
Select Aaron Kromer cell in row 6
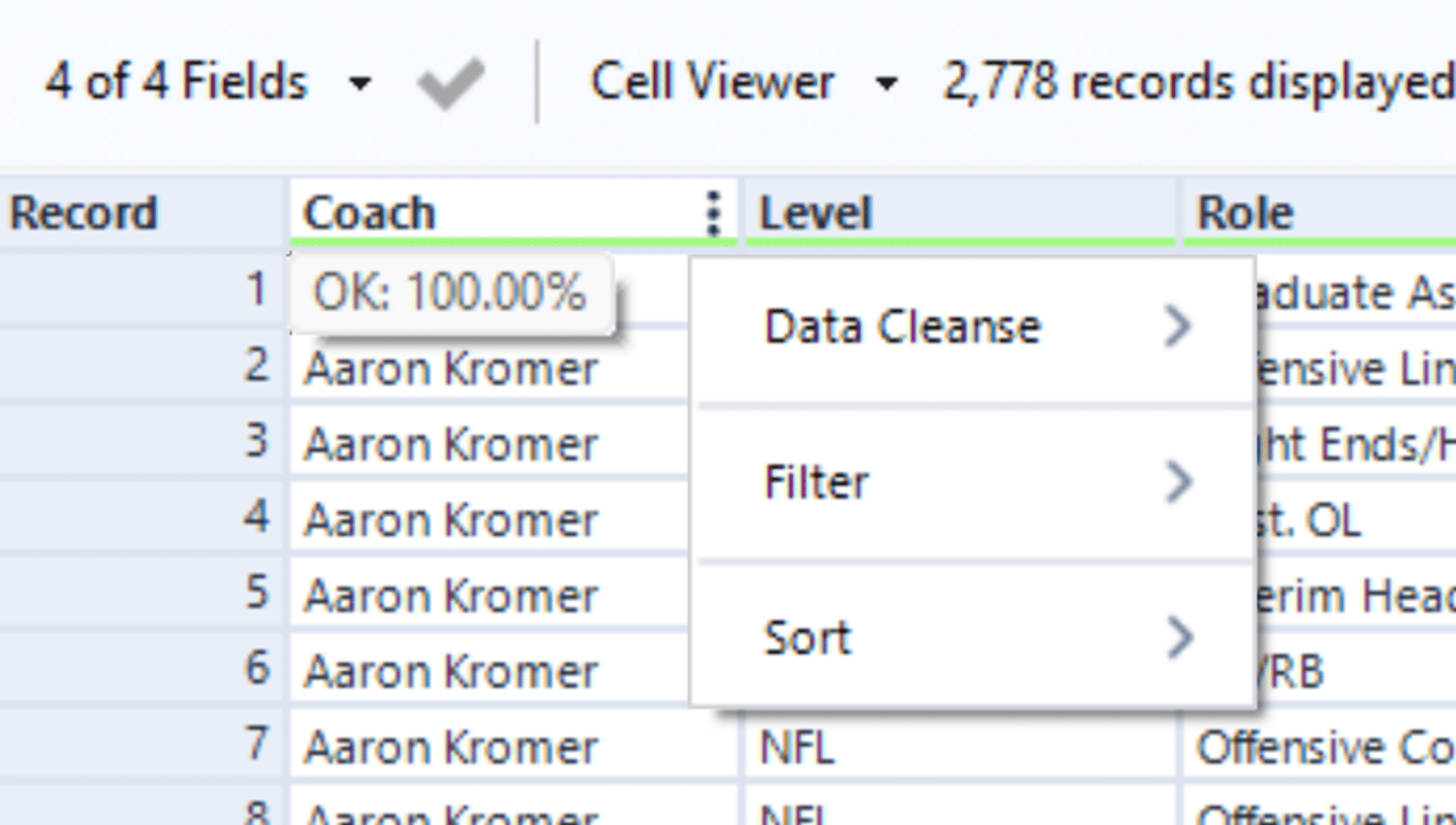click(x=452, y=671)
